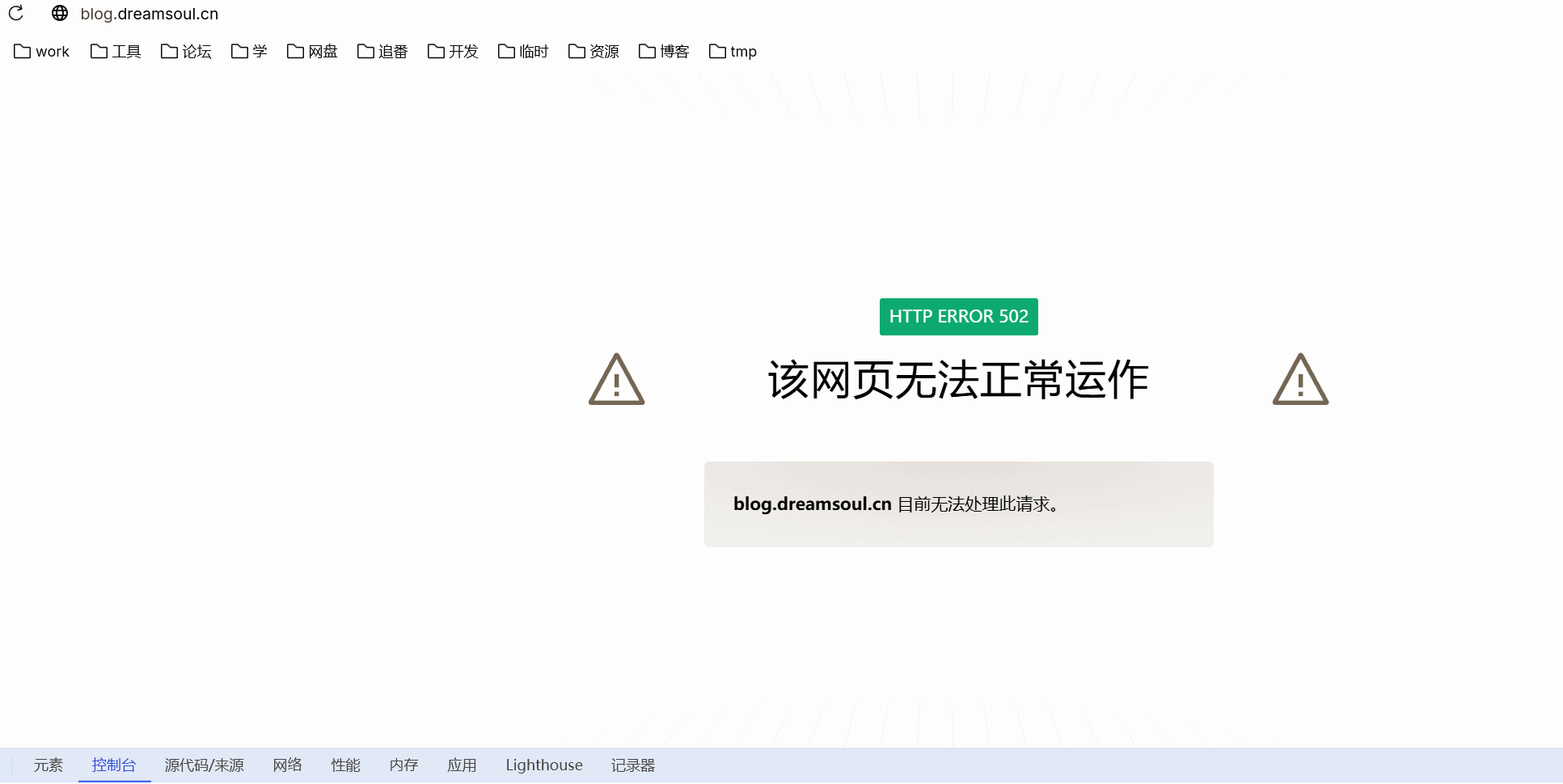Open the 记录器 DevTools tab
The width and height of the screenshot is (1563, 784).
(633, 765)
